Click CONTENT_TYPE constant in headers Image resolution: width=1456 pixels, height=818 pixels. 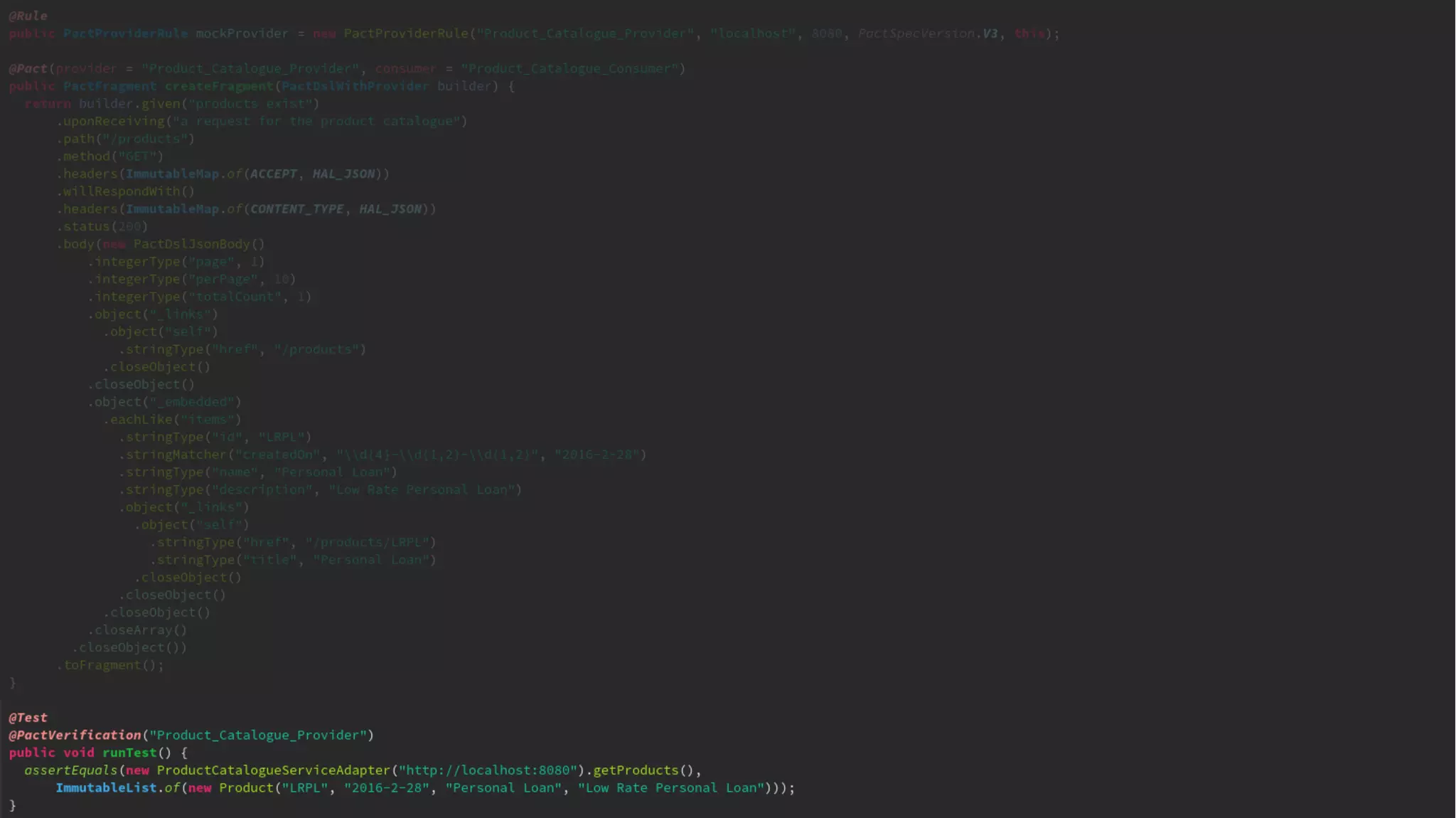[x=297, y=209]
